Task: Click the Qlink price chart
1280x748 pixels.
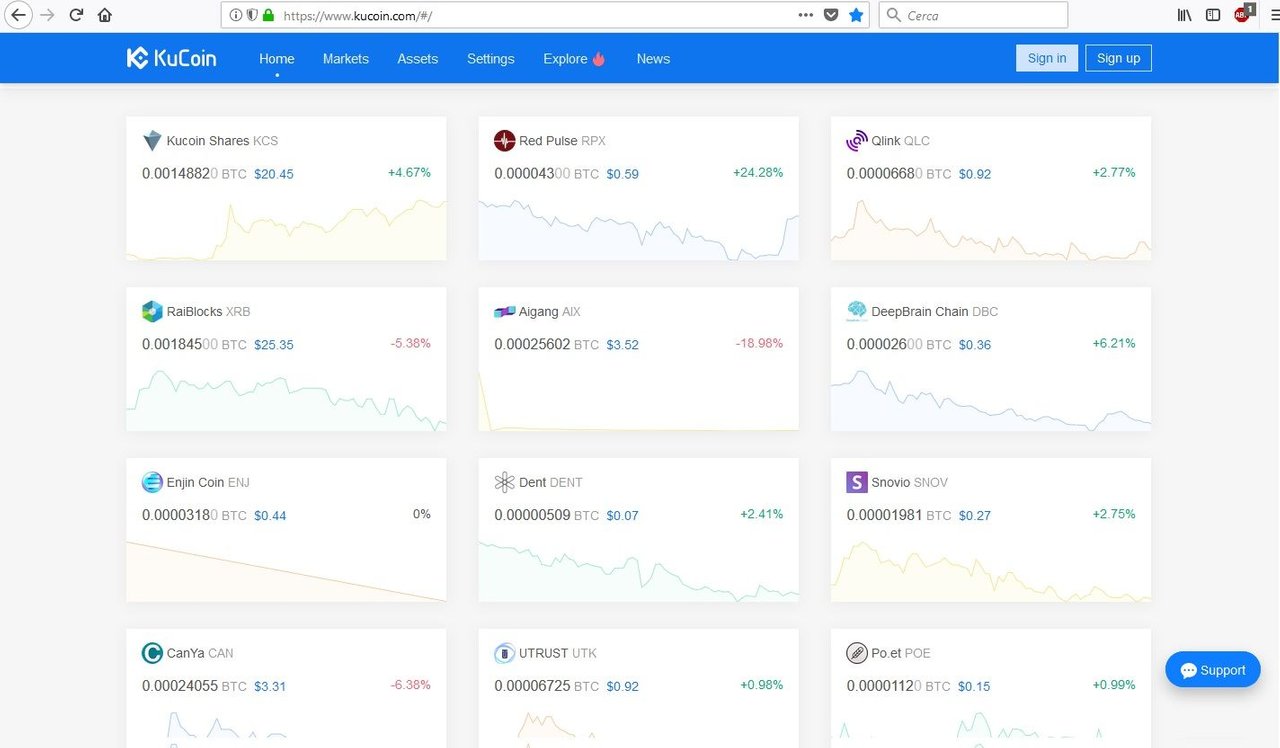Action: (991, 229)
